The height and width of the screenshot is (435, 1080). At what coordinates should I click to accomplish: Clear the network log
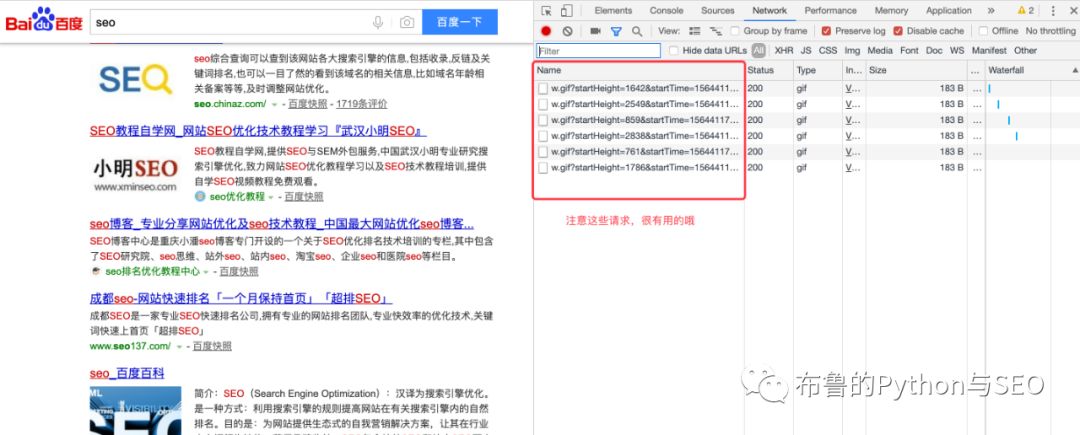567,31
